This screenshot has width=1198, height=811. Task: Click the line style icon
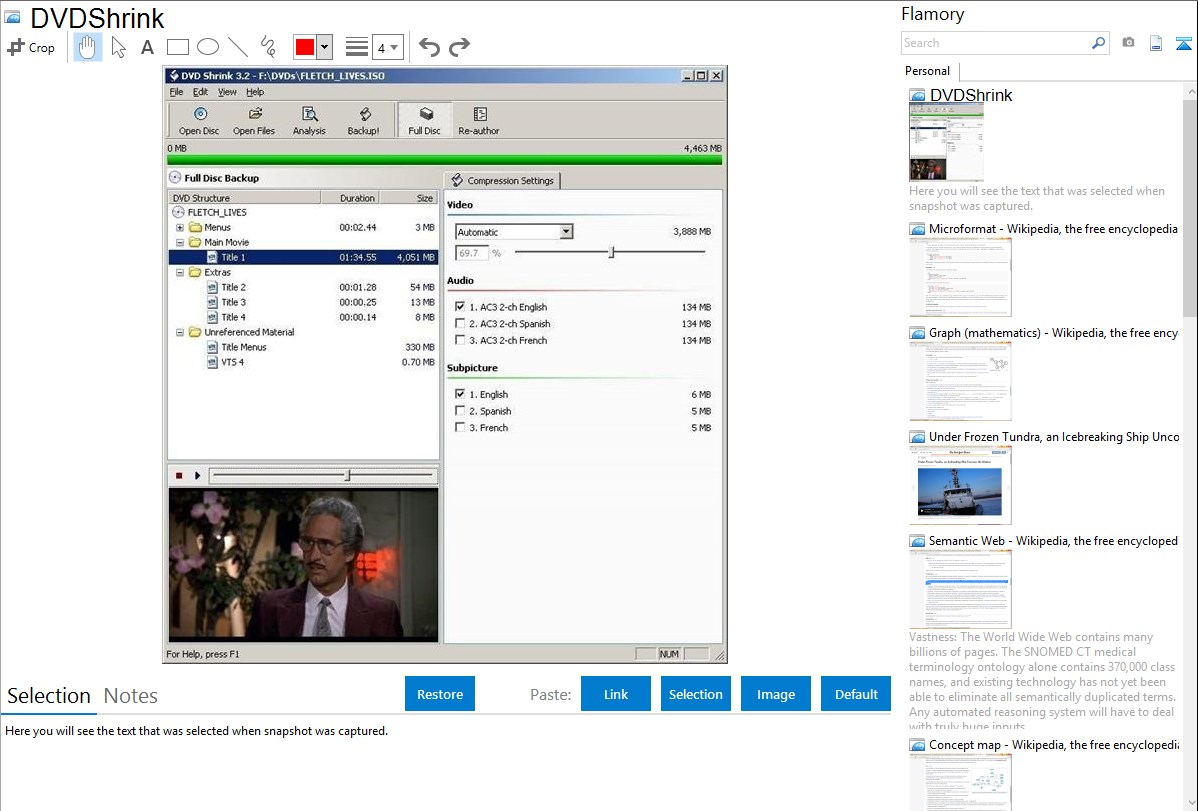coord(357,47)
